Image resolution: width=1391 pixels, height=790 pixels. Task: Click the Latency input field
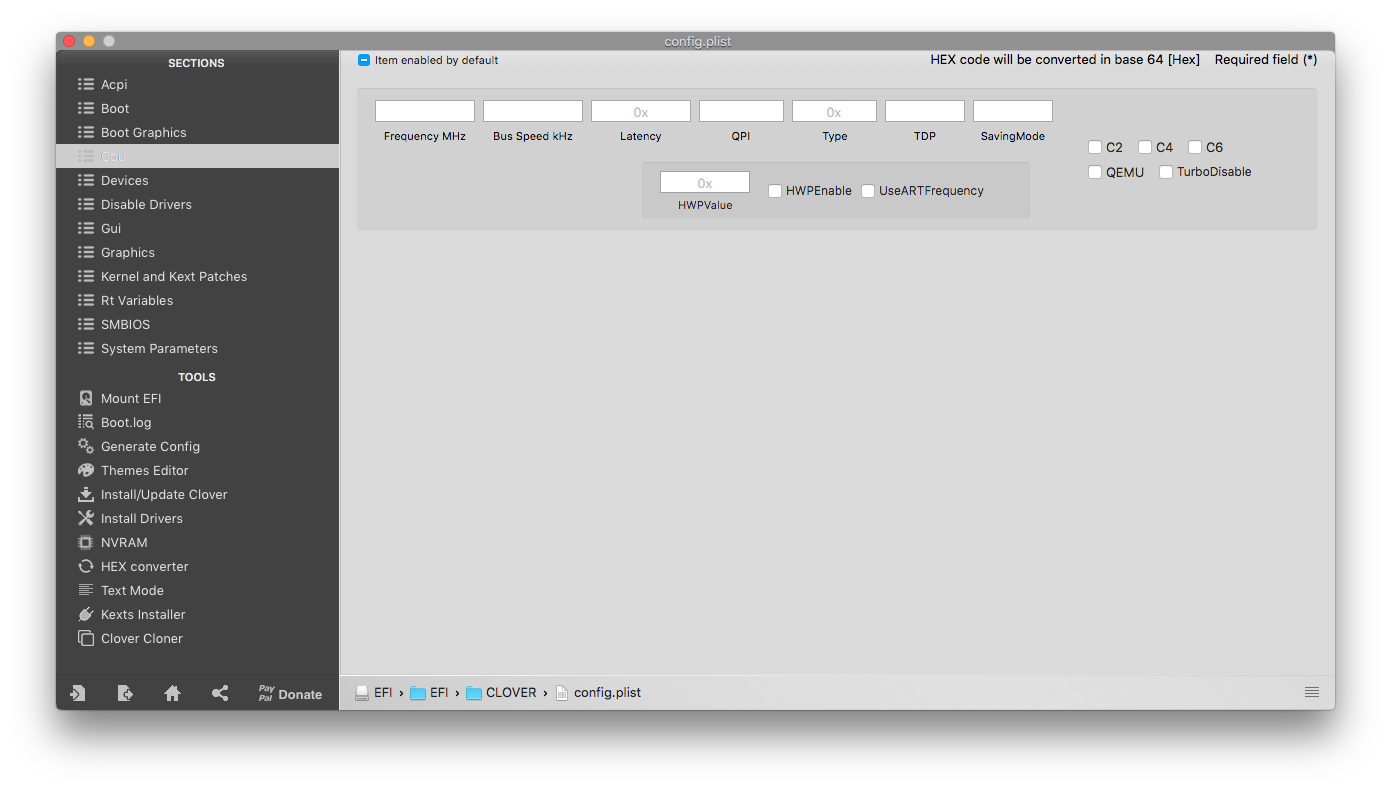tap(641, 111)
